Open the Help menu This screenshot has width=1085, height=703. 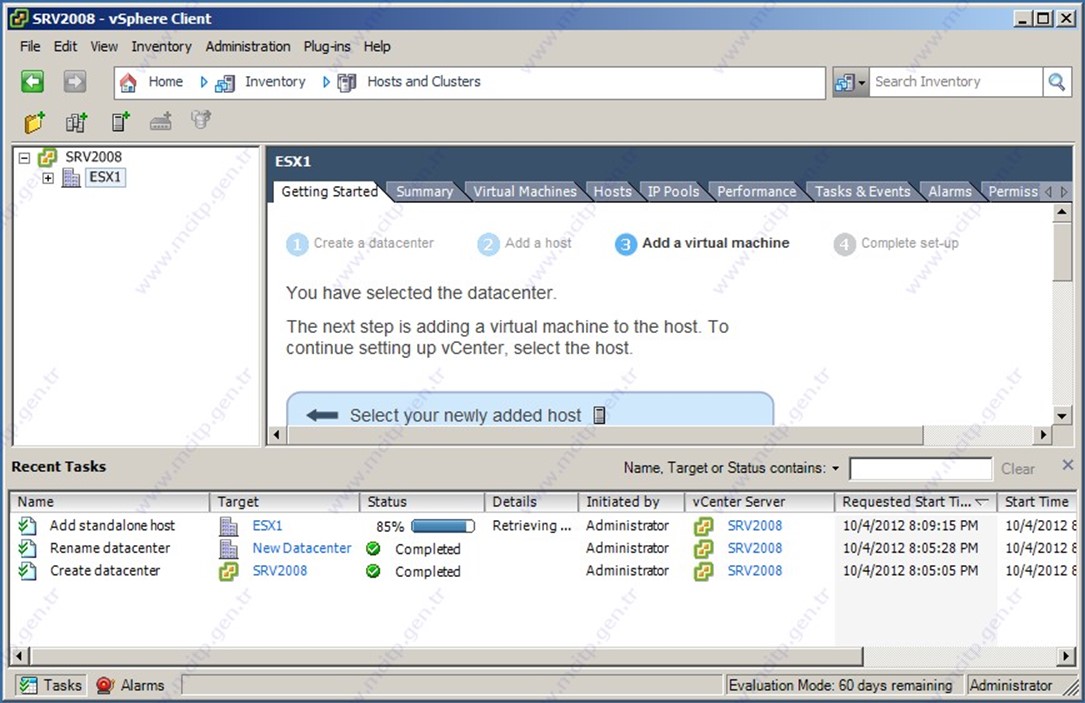point(377,46)
